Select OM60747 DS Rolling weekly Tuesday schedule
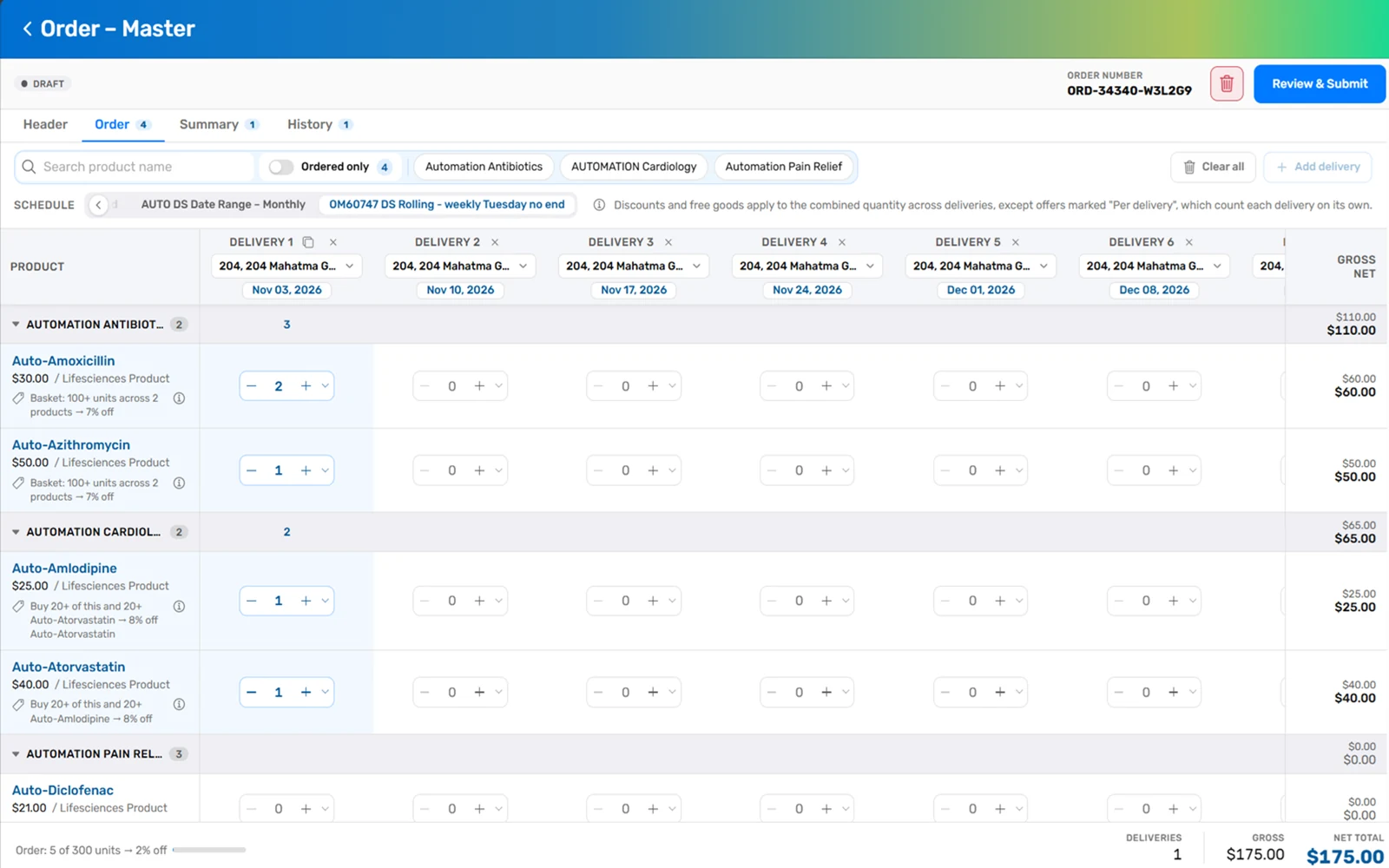This screenshot has height=868, width=1389. 447,205
